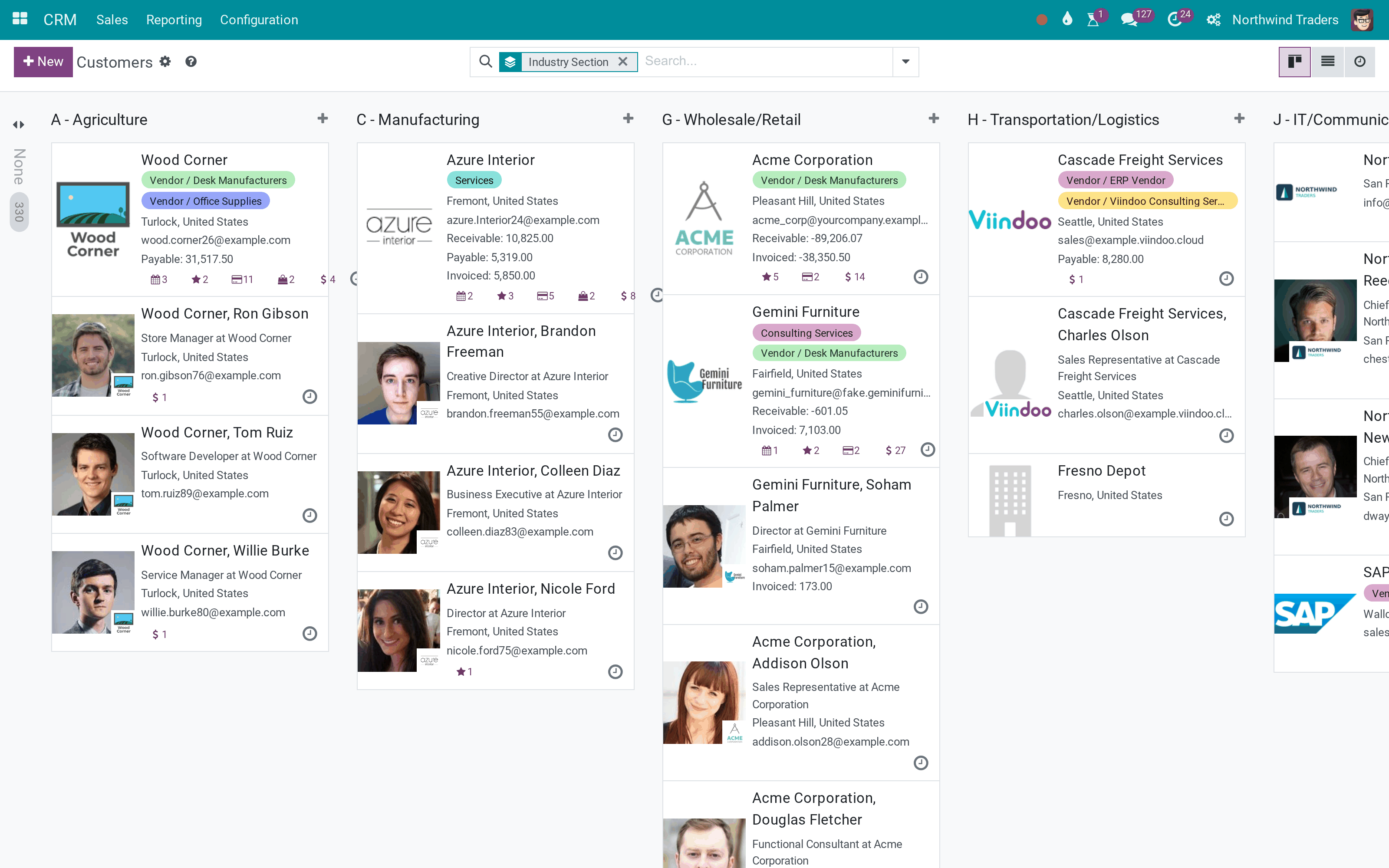1389x868 pixels.
Task: Quick add in H - Transportation/Logistics column
Action: coord(1239,119)
